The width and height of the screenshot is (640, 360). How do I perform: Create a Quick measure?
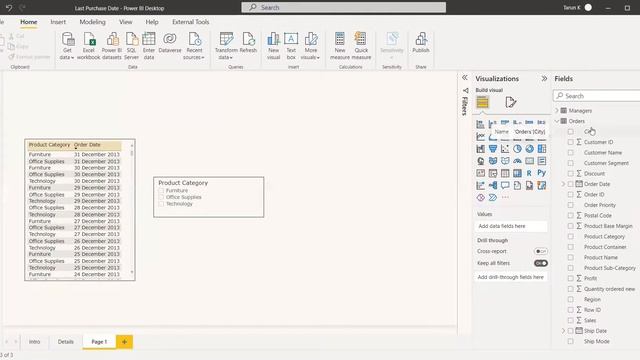pyautogui.click(x=361, y=46)
